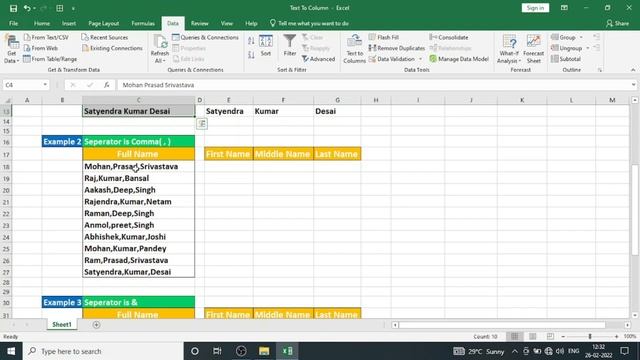
Task: Open Recent Sources
Action: click(x=104, y=37)
